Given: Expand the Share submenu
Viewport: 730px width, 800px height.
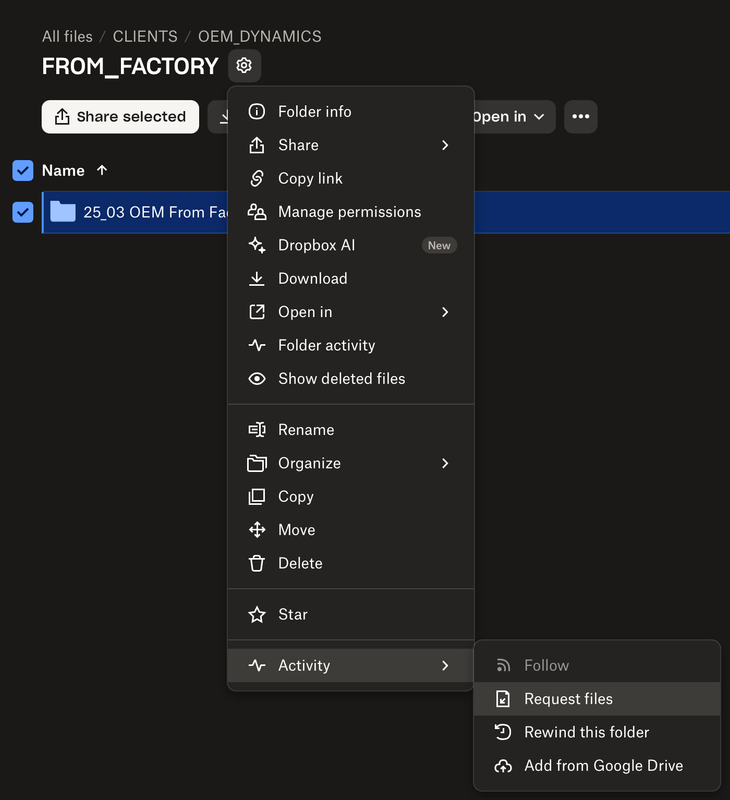Looking at the screenshot, I should click(x=445, y=145).
